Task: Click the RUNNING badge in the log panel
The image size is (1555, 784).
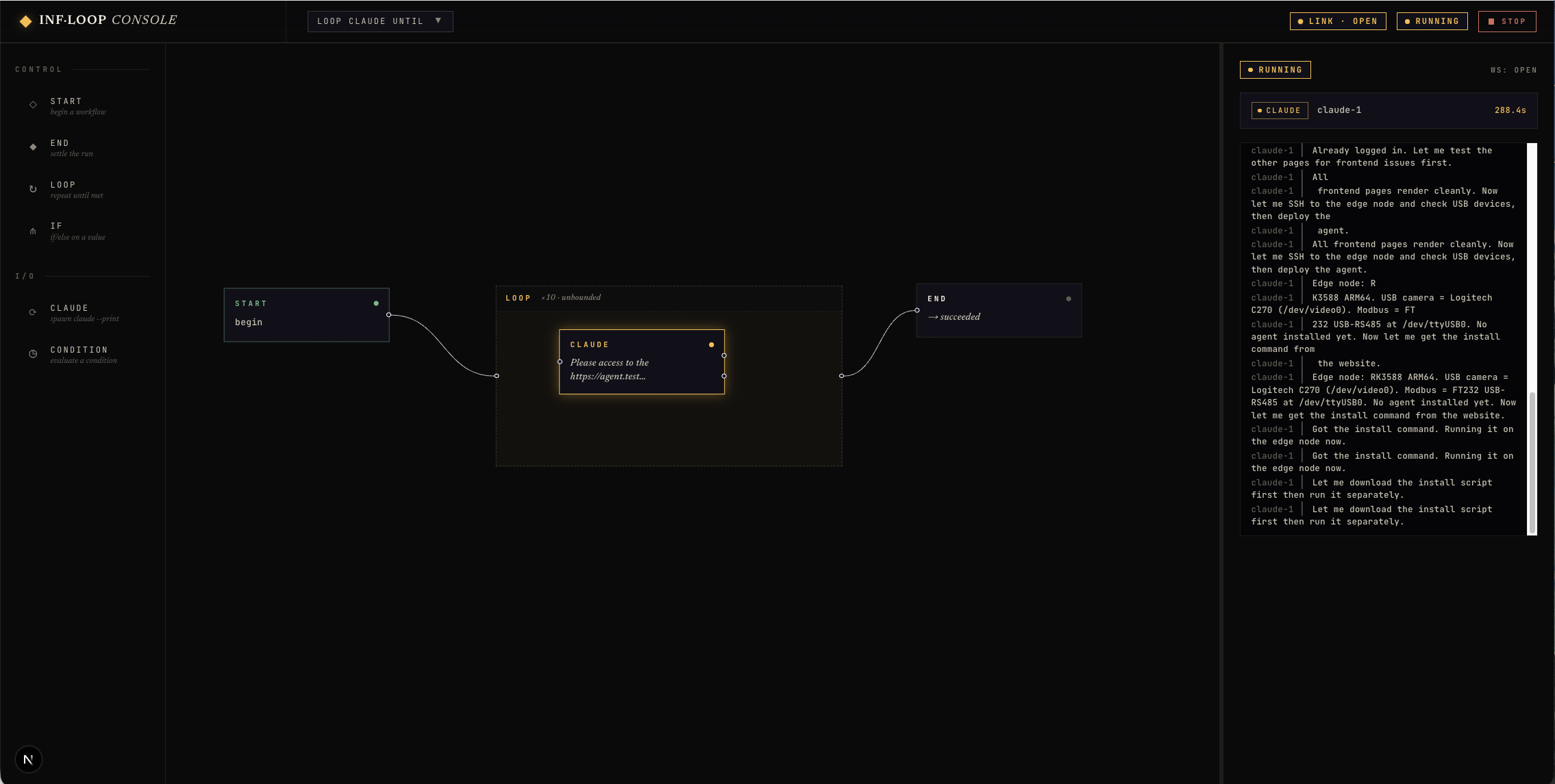Action: pos(1275,70)
